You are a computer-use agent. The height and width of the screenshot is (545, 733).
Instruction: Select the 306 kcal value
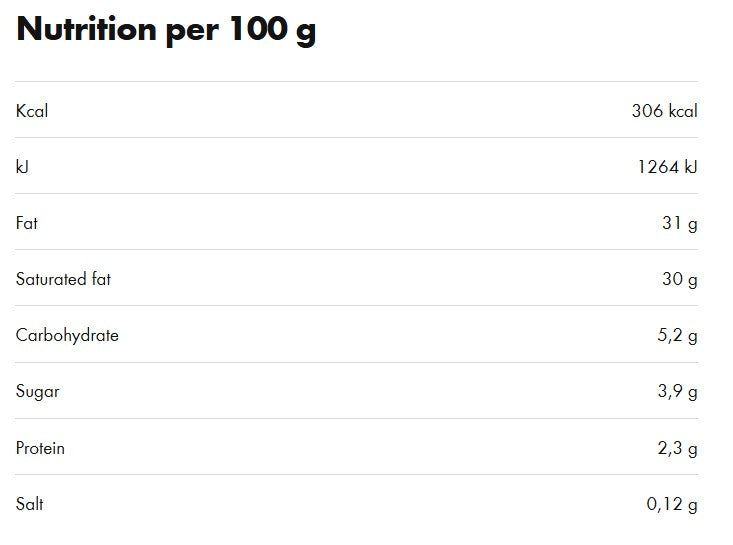coord(664,111)
